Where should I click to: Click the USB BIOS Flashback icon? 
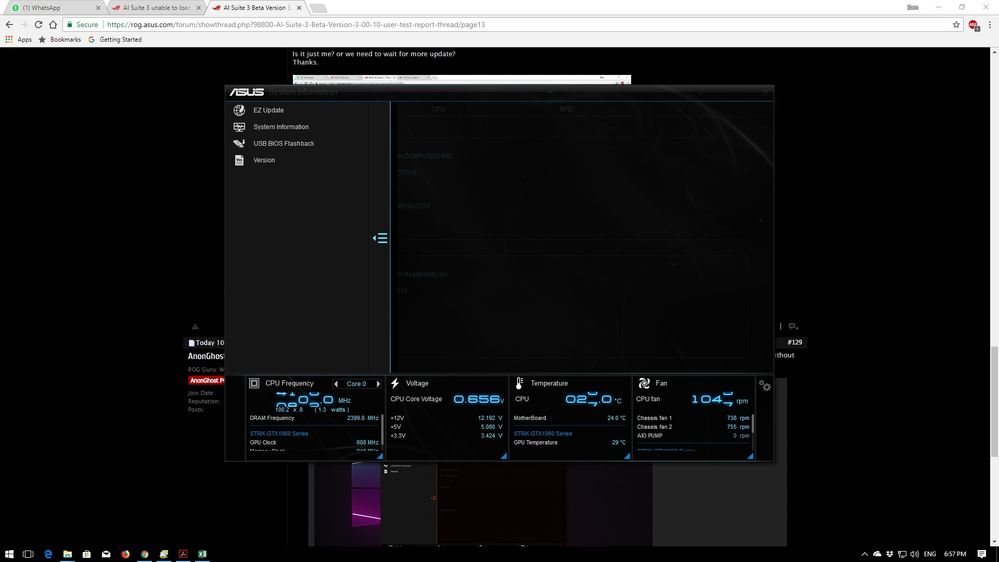239,143
